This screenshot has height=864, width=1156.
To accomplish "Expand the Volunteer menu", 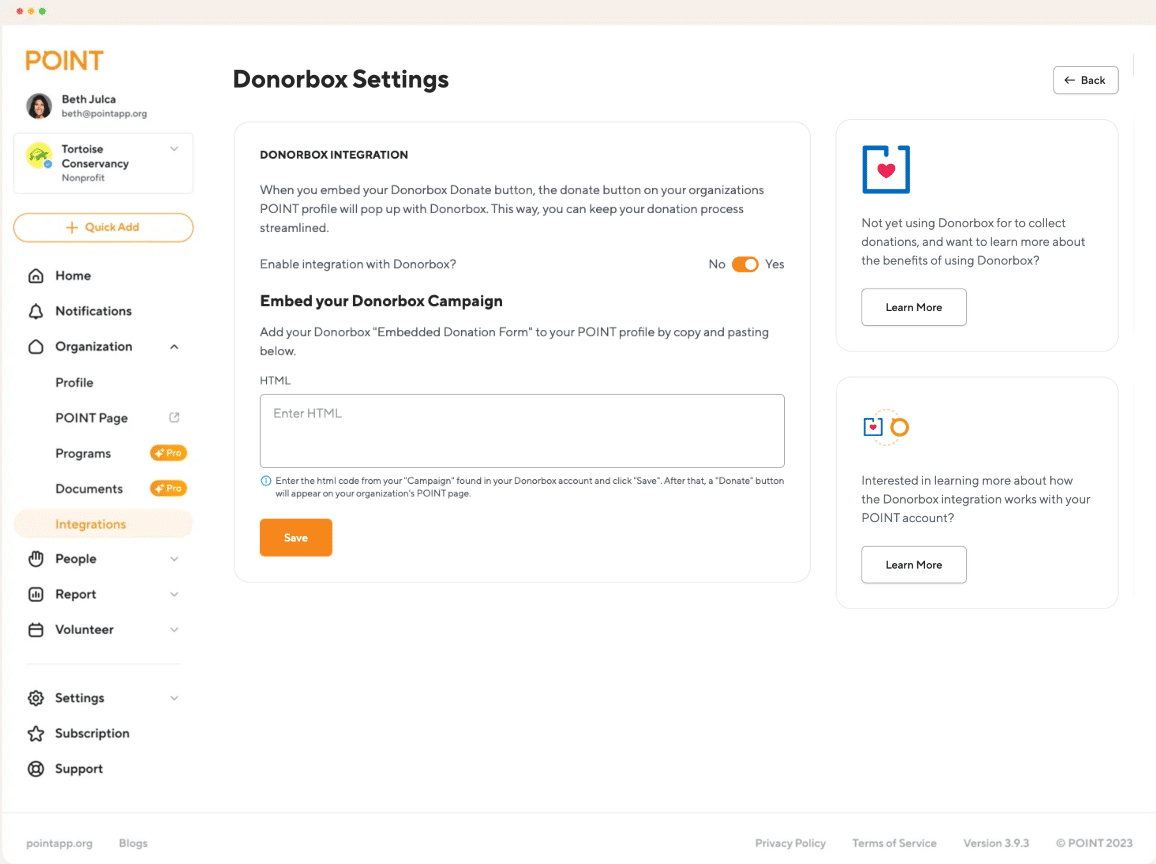I will [x=176, y=629].
